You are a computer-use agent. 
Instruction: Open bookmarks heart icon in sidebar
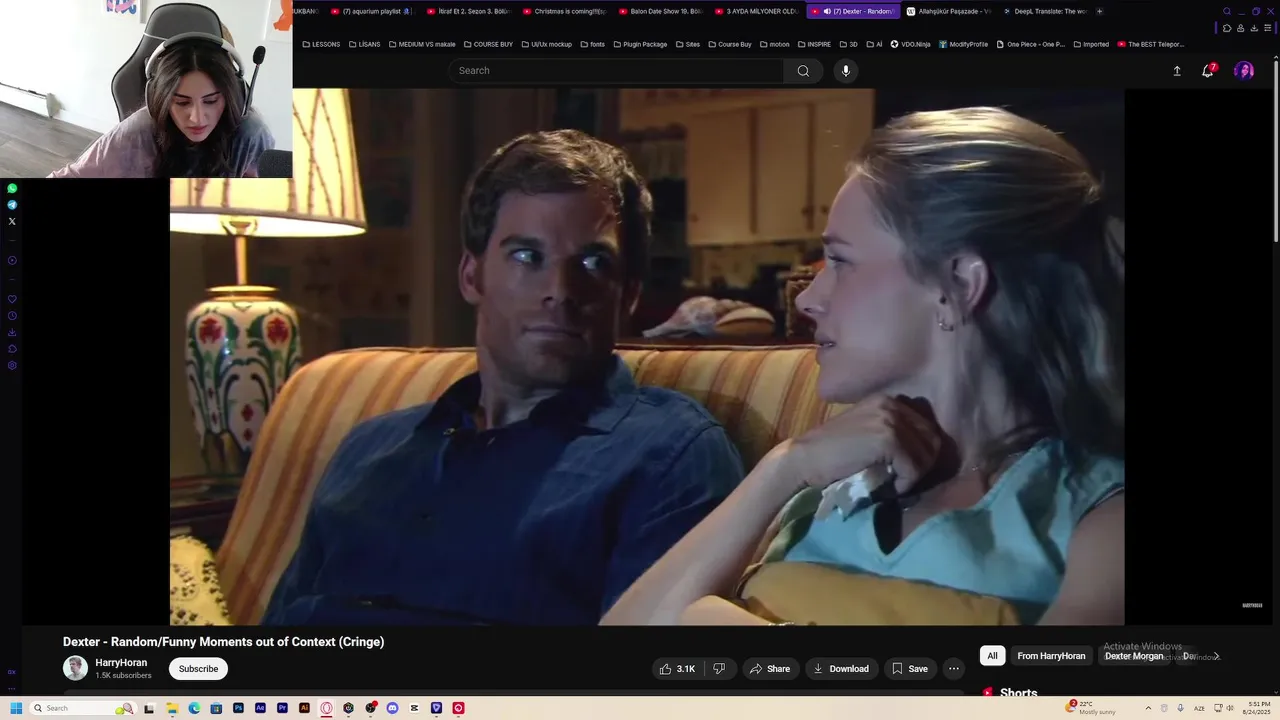(12, 299)
